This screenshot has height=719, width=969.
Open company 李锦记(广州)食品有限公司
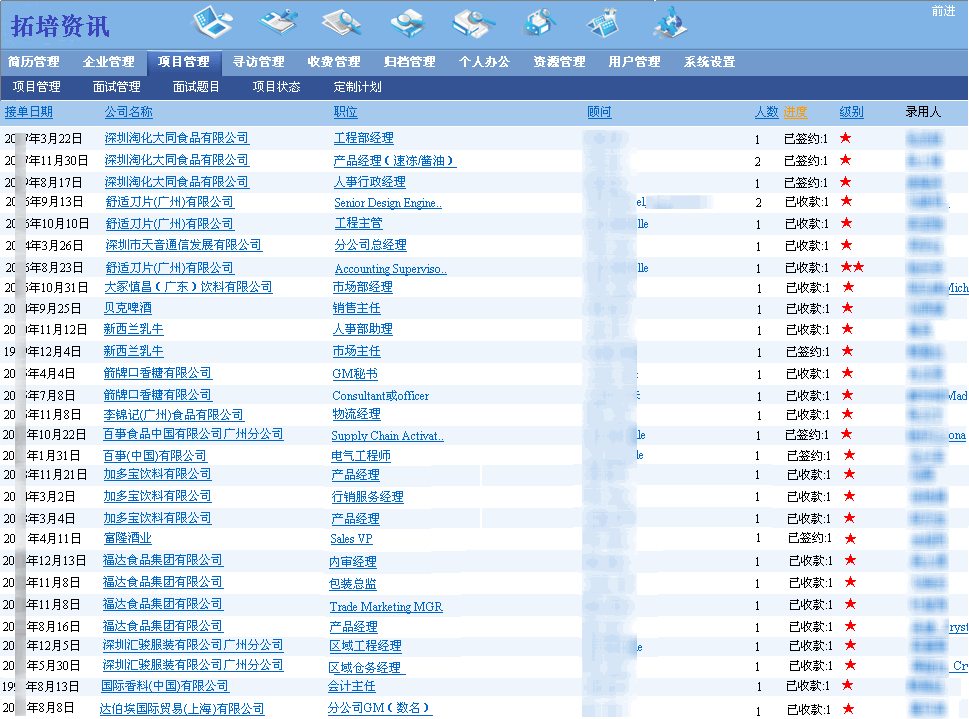(x=174, y=415)
